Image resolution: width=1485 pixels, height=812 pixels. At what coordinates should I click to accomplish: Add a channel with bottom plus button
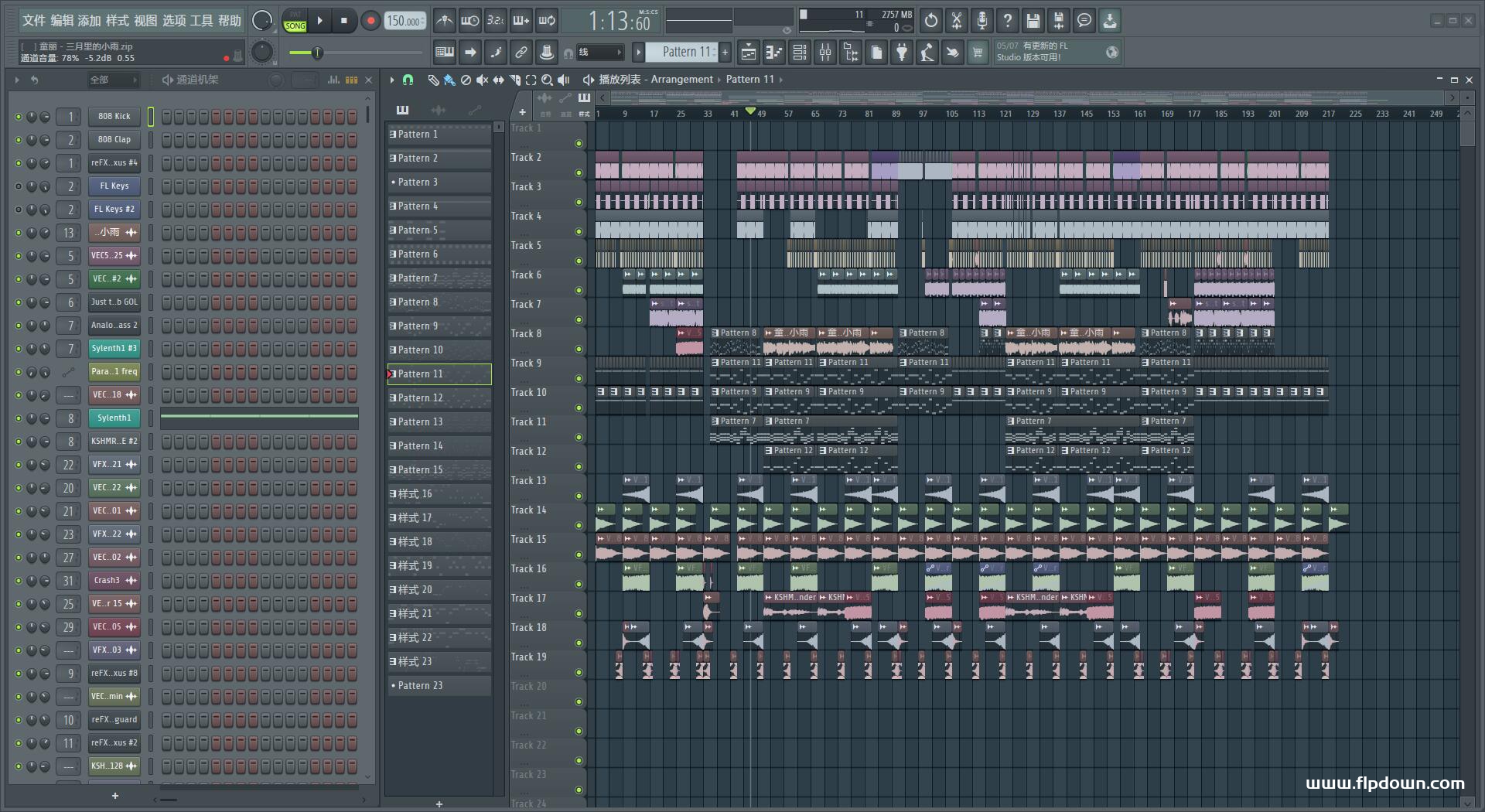point(115,796)
